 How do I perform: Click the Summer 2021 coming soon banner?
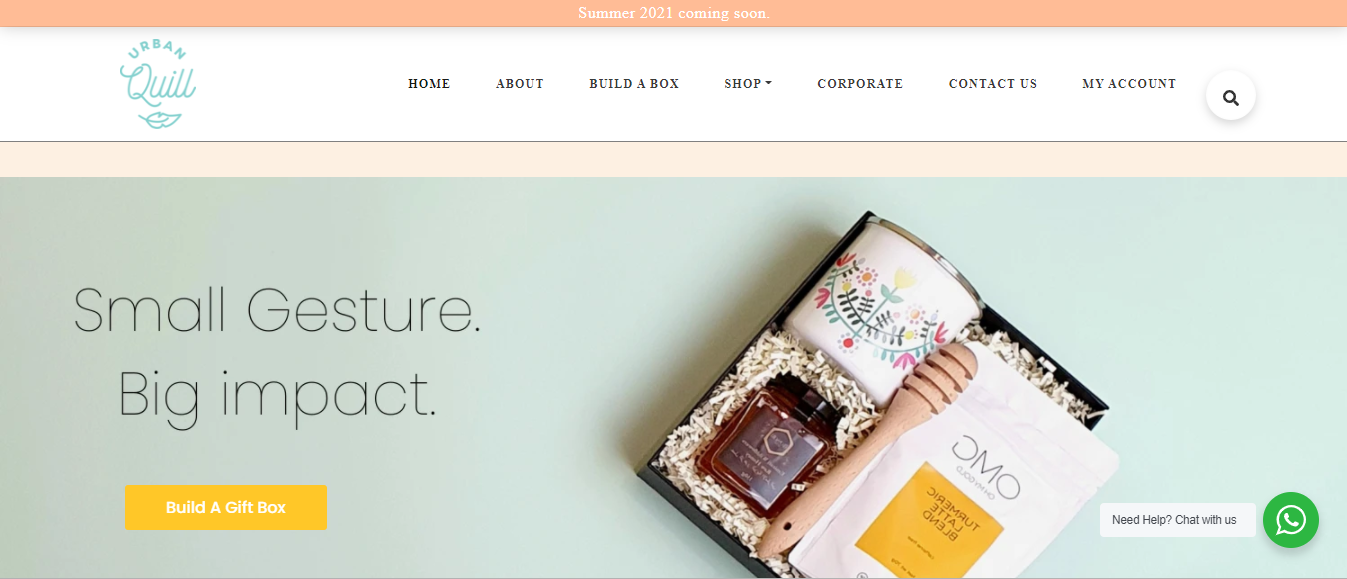(673, 13)
